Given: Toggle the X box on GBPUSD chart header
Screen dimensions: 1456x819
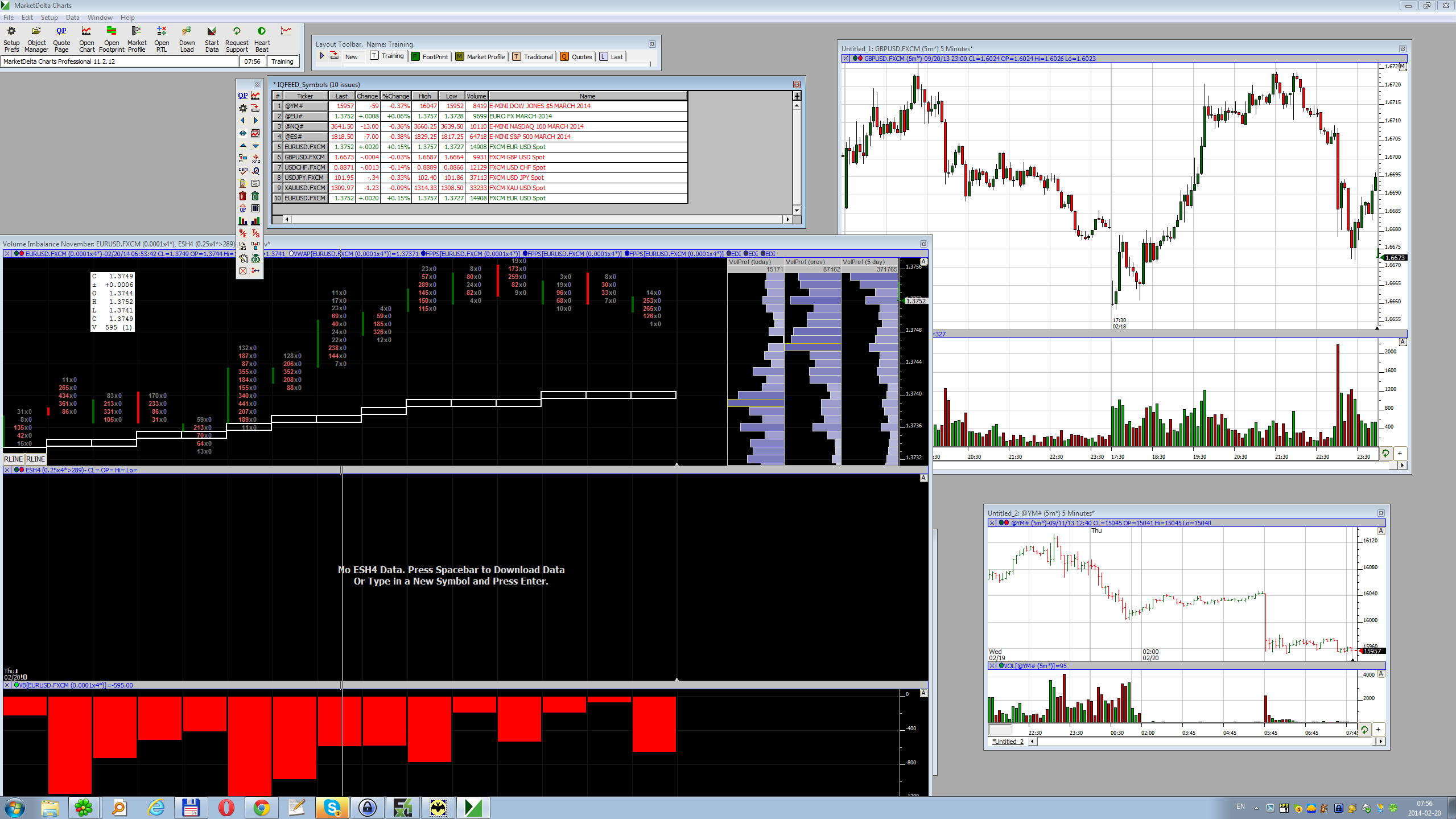Looking at the screenshot, I should [x=845, y=59].
